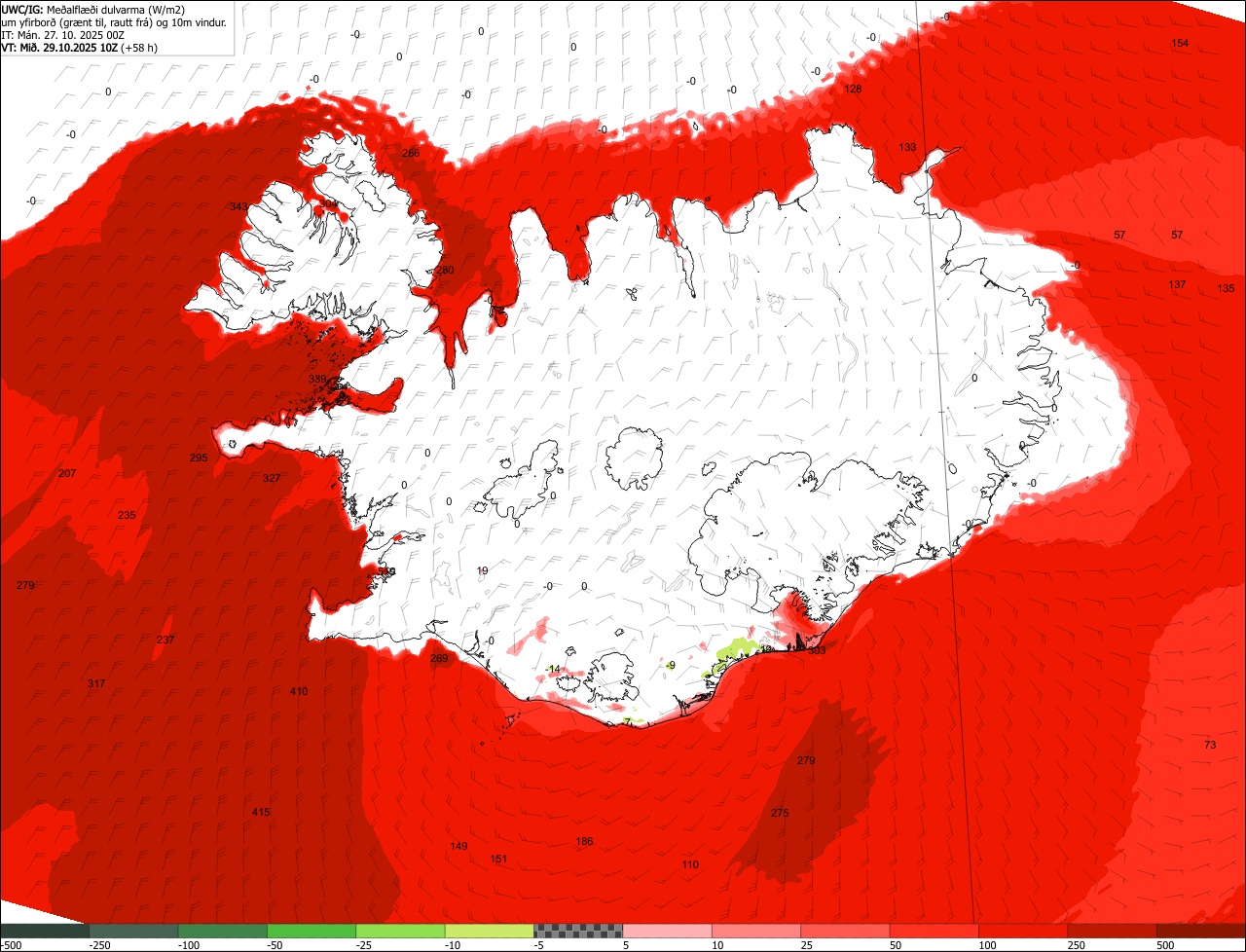Viewport: 1246px width, 952px height.
Task: Click the map title 'UWC/IG: Meðalflæði dulvarma (W/m2)'
Action: pyautogui.click(x=93, y=9)
